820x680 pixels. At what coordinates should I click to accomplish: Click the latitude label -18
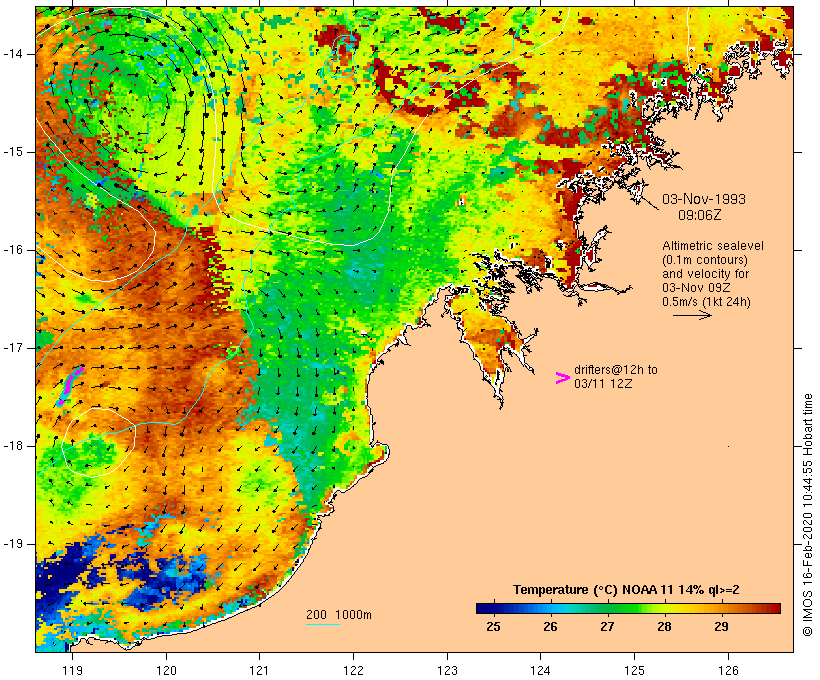click(x=13, y=446)
